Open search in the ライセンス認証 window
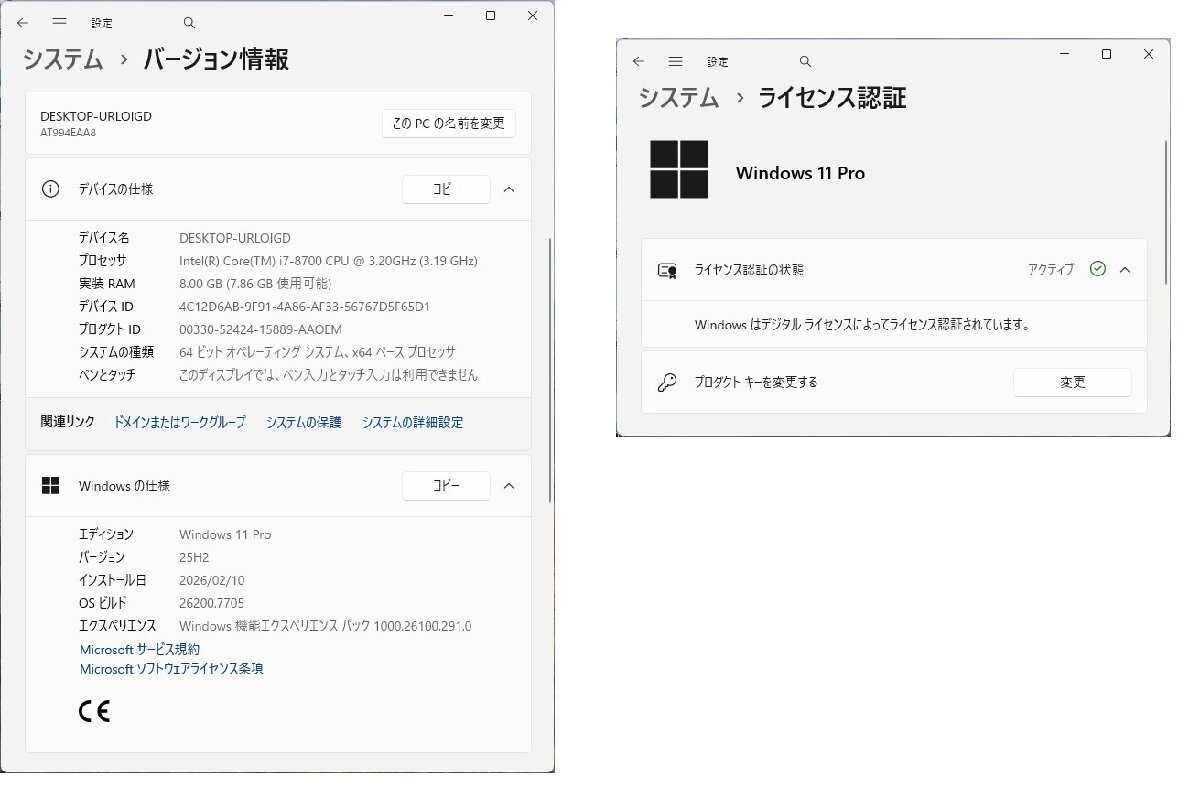The image size is (1200, 787). (x=805, y=61)
